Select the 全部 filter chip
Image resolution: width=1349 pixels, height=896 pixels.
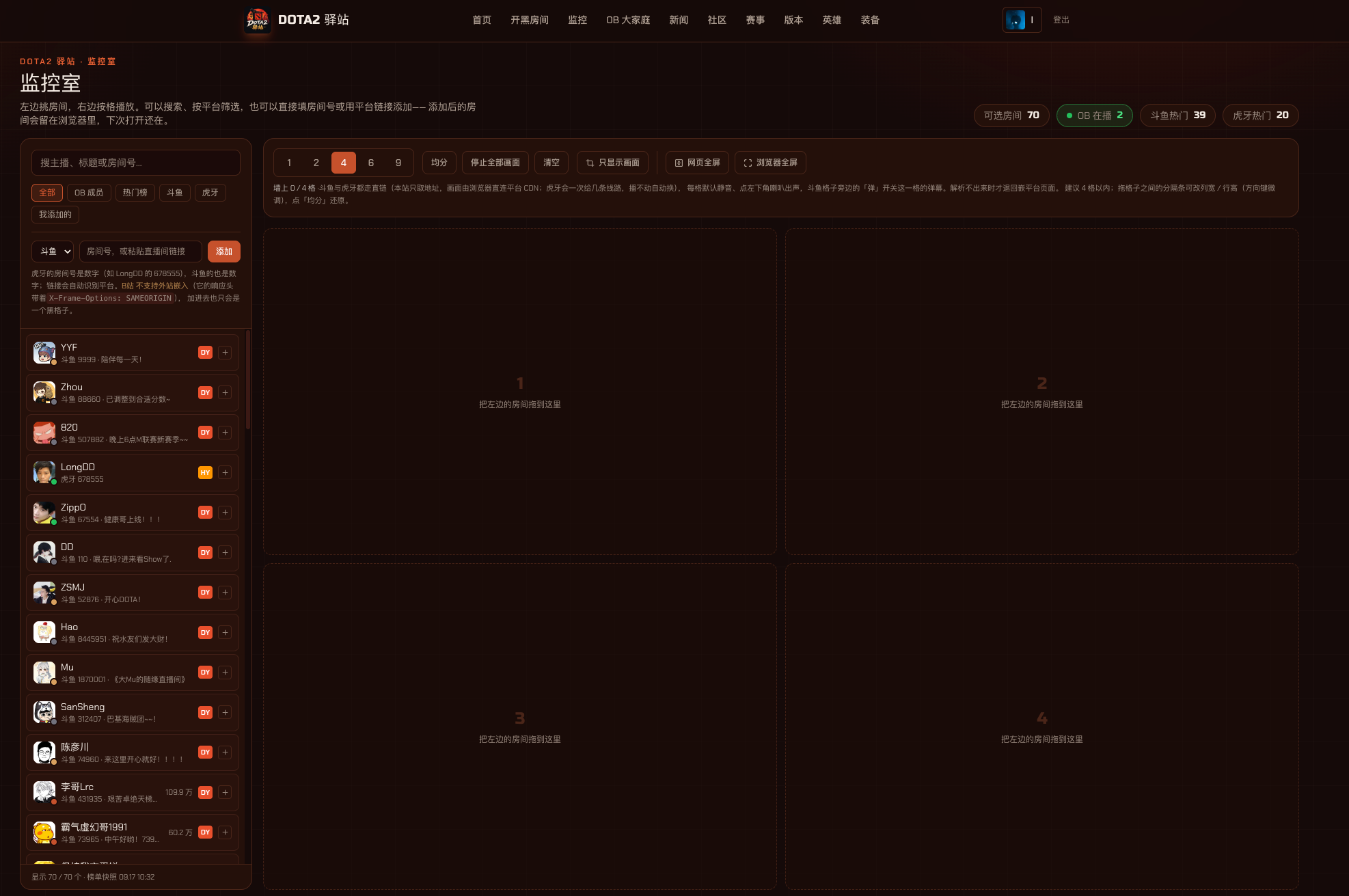[x=47, y=193]
